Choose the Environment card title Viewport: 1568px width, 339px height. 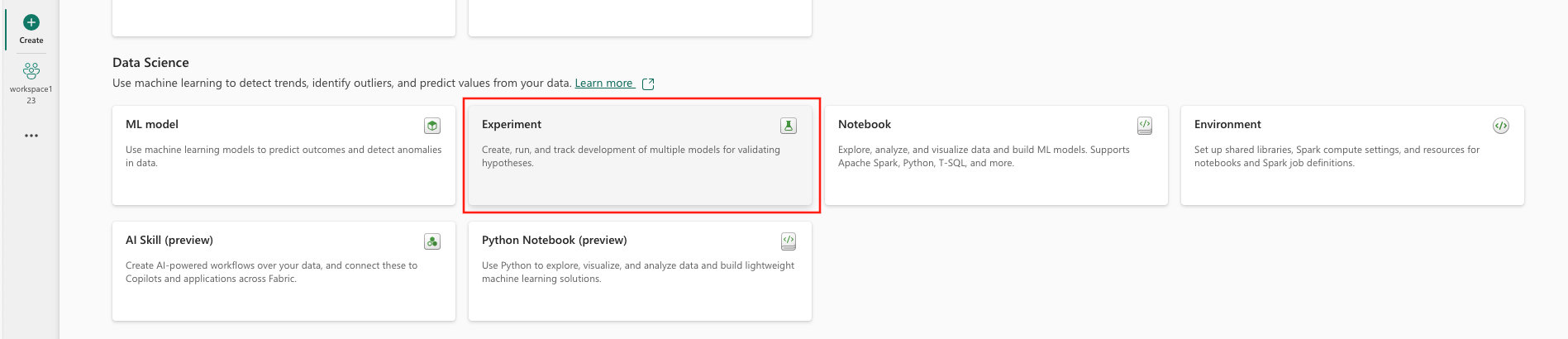(1227, 124)
